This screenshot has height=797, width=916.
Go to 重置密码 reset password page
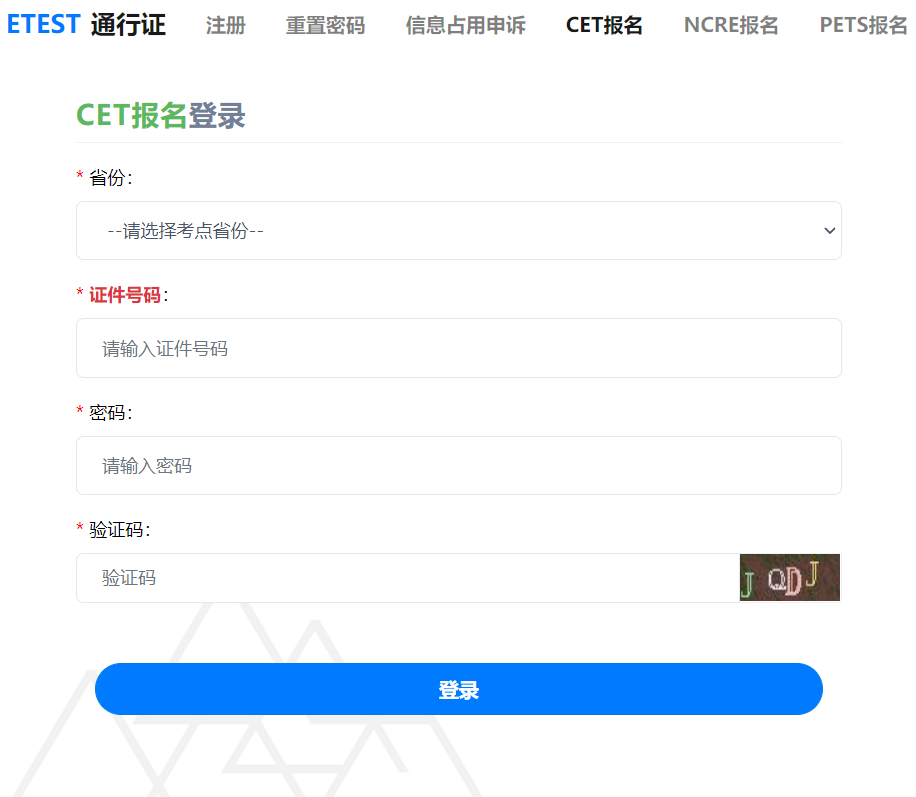(325, 25)
